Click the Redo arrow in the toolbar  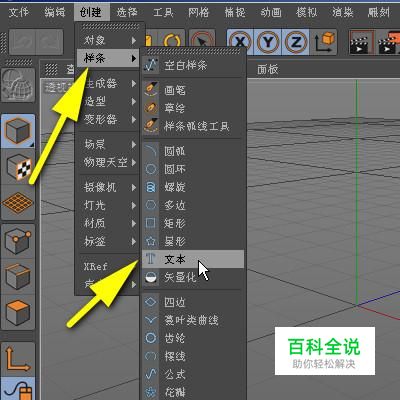(49, 41)
